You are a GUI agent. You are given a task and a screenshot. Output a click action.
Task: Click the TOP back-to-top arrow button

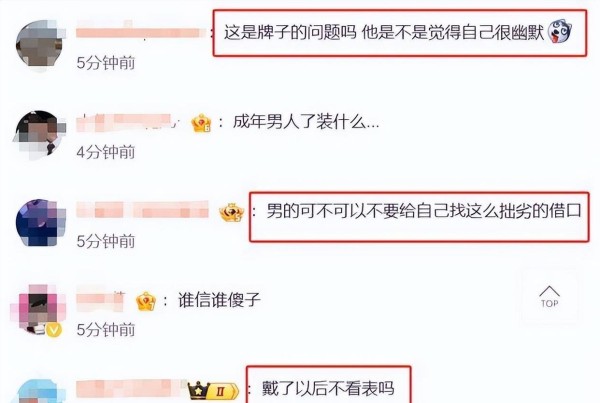[549, 297]
